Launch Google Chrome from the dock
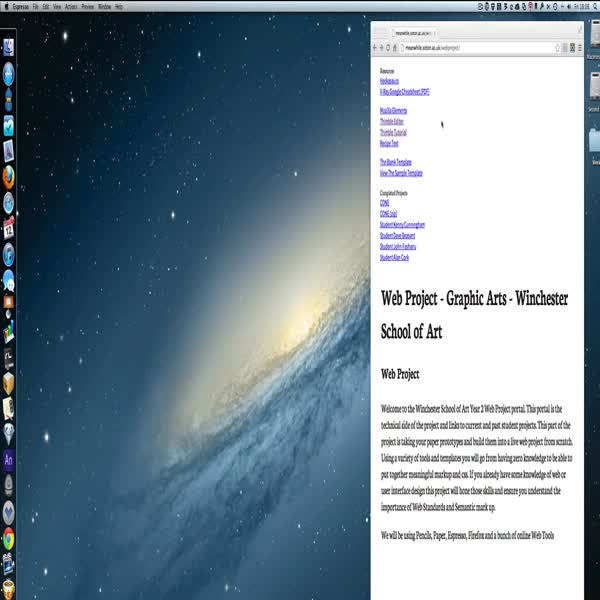This screenshot has height=600, width=600. click(x=8, y=539)
